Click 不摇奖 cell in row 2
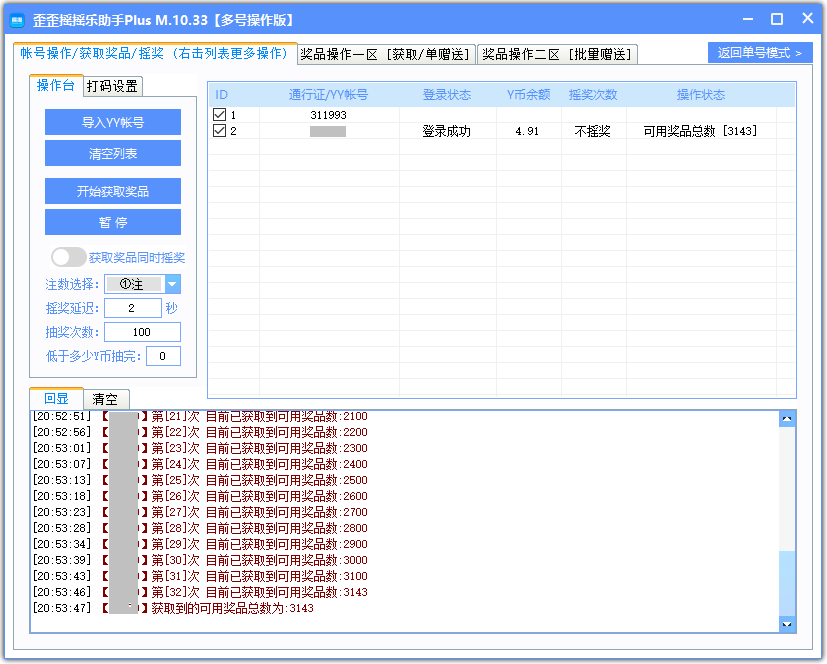 [593, 131]
